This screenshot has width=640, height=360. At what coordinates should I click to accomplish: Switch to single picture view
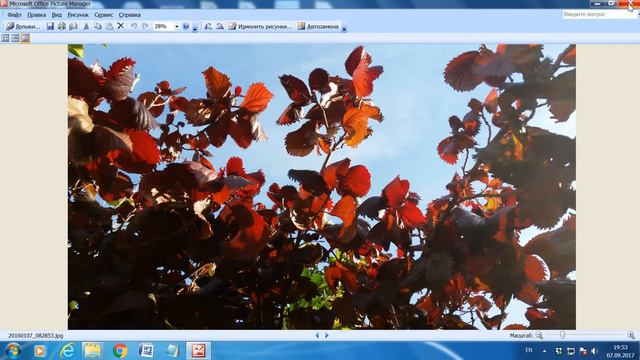click(x=25, y=38)
